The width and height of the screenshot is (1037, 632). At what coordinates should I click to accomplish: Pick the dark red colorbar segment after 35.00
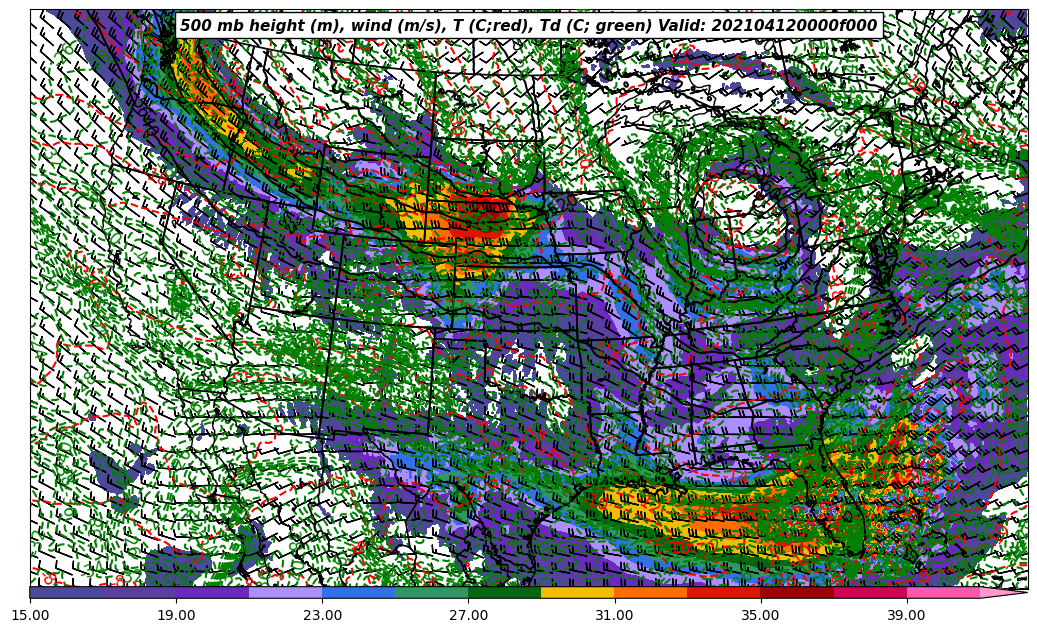pyautogui.click(x=797, y=592)
